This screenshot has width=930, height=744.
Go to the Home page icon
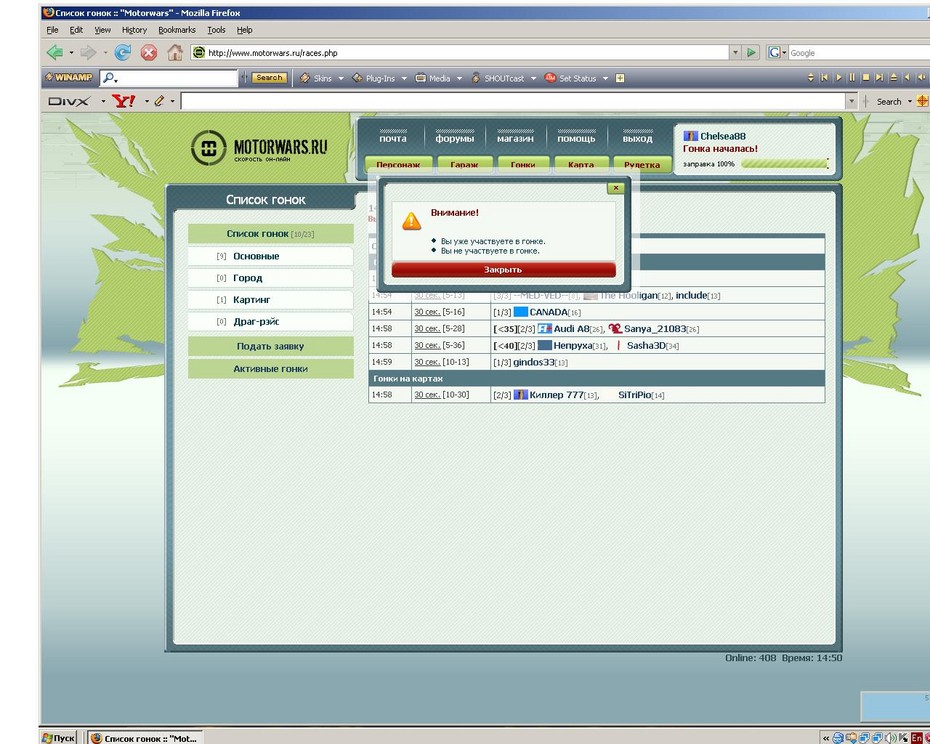175,53
